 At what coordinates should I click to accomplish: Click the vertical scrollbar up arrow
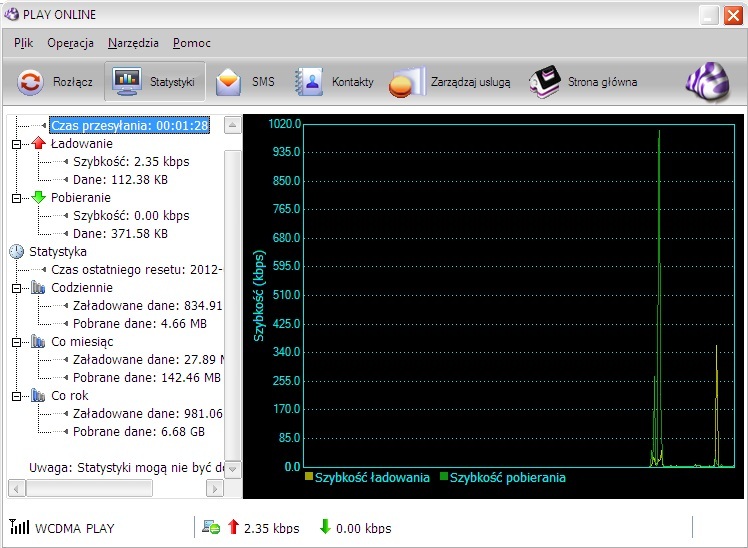232,125
